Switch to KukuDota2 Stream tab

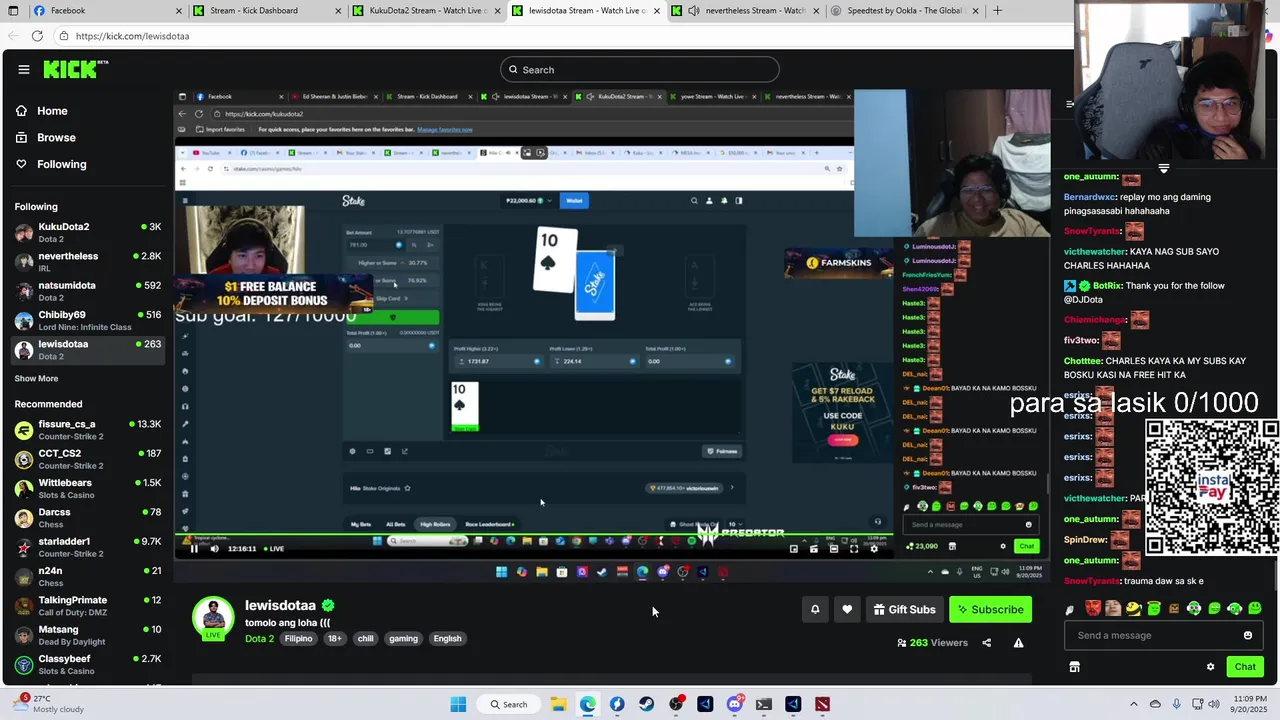(427, 11)
